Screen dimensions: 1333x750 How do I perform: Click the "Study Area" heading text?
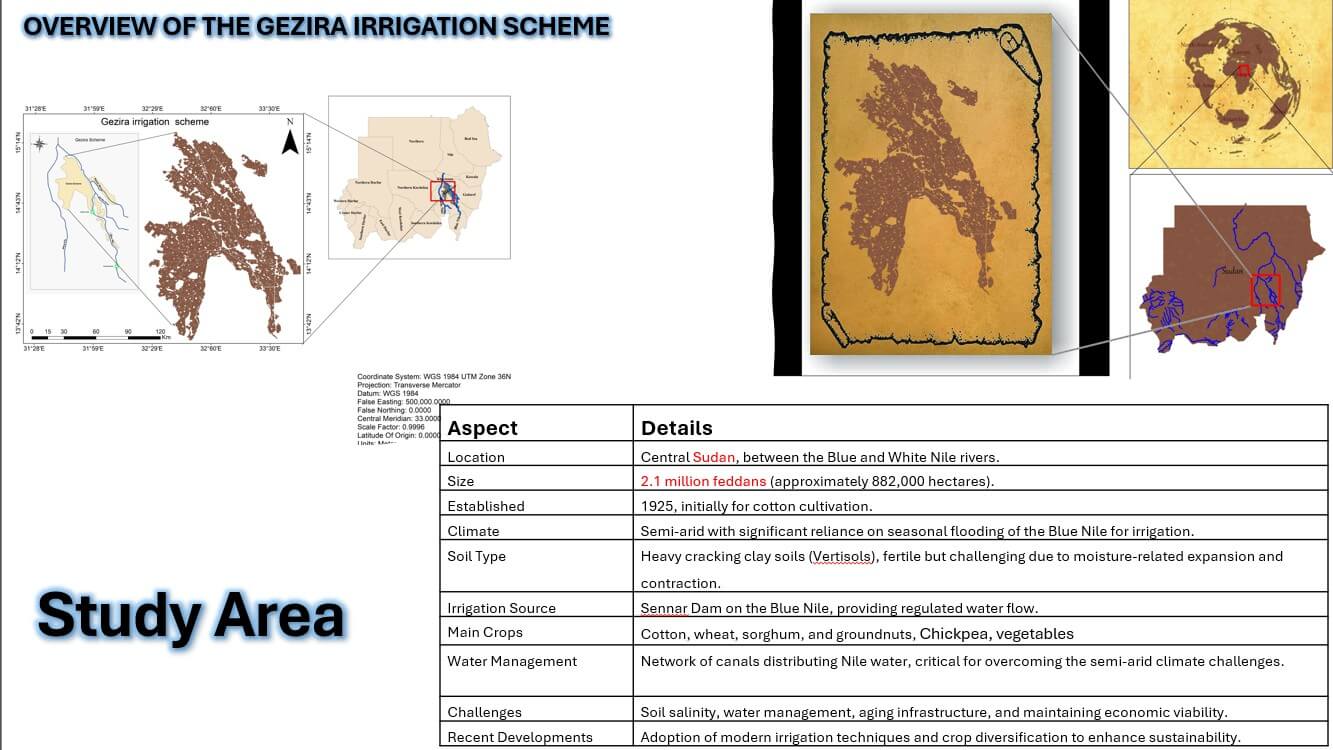click(190, 615)
